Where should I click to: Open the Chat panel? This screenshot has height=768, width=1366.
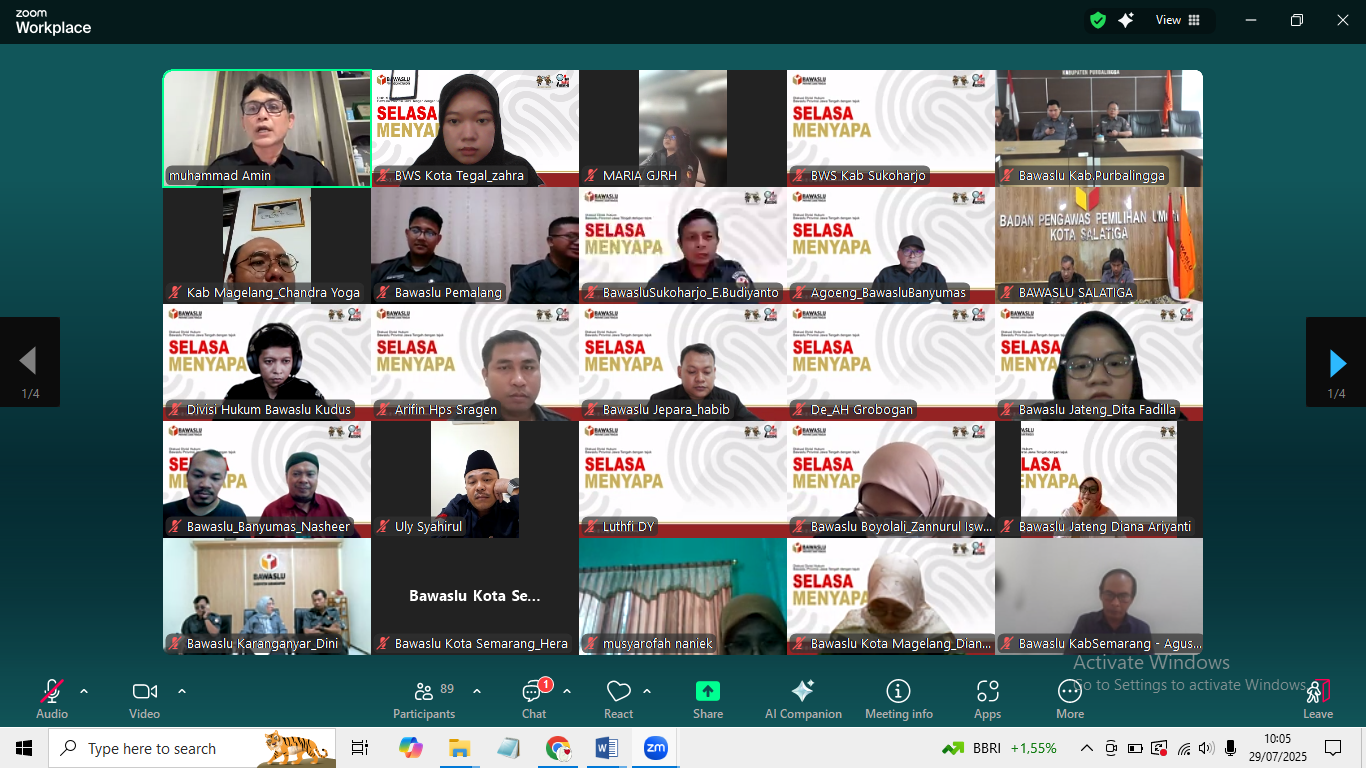pos(533,697)
